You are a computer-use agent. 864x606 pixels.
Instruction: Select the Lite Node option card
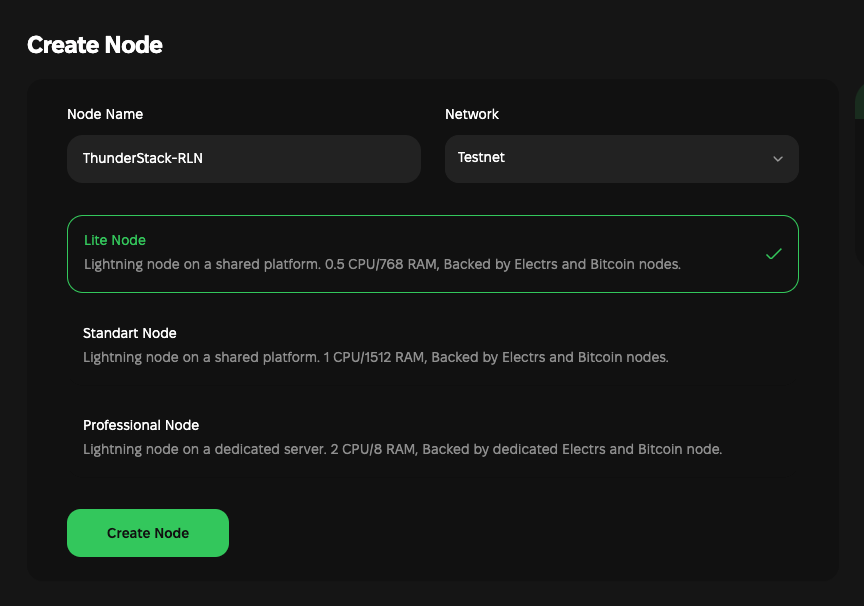(x=432, y=254)
